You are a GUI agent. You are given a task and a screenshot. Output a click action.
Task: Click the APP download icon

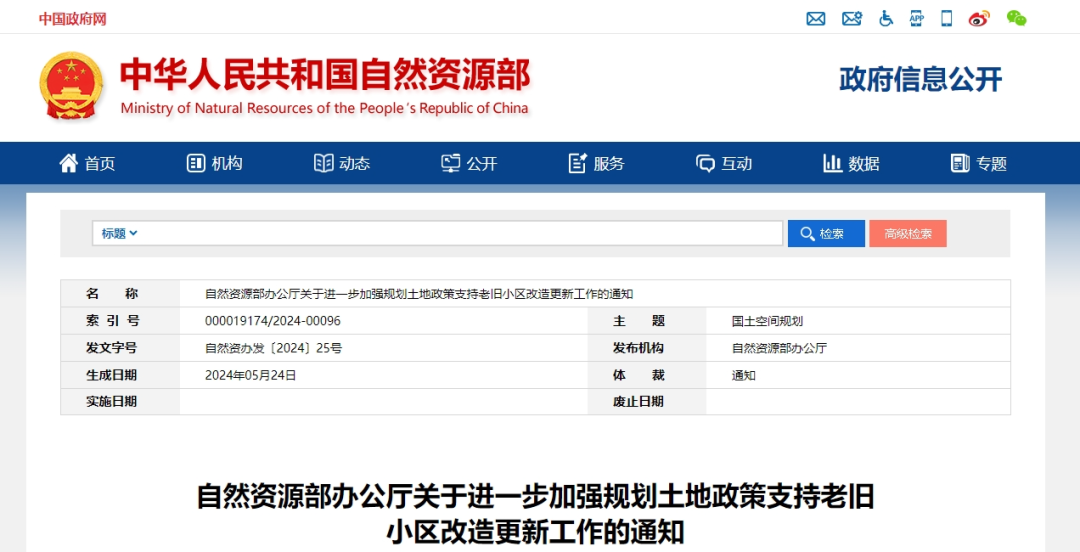click(x=916, y=18)
